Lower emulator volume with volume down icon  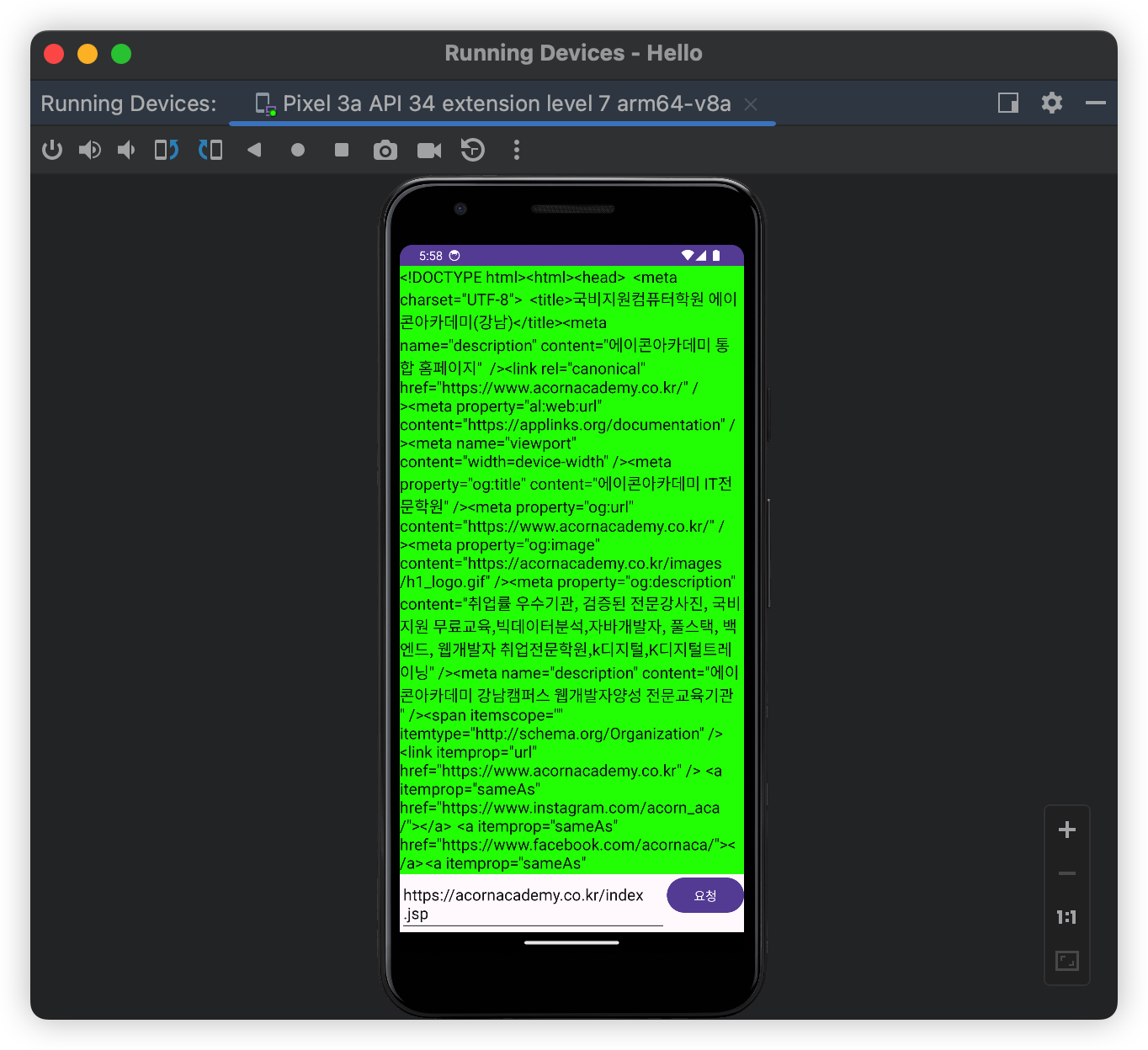[126, 150]
